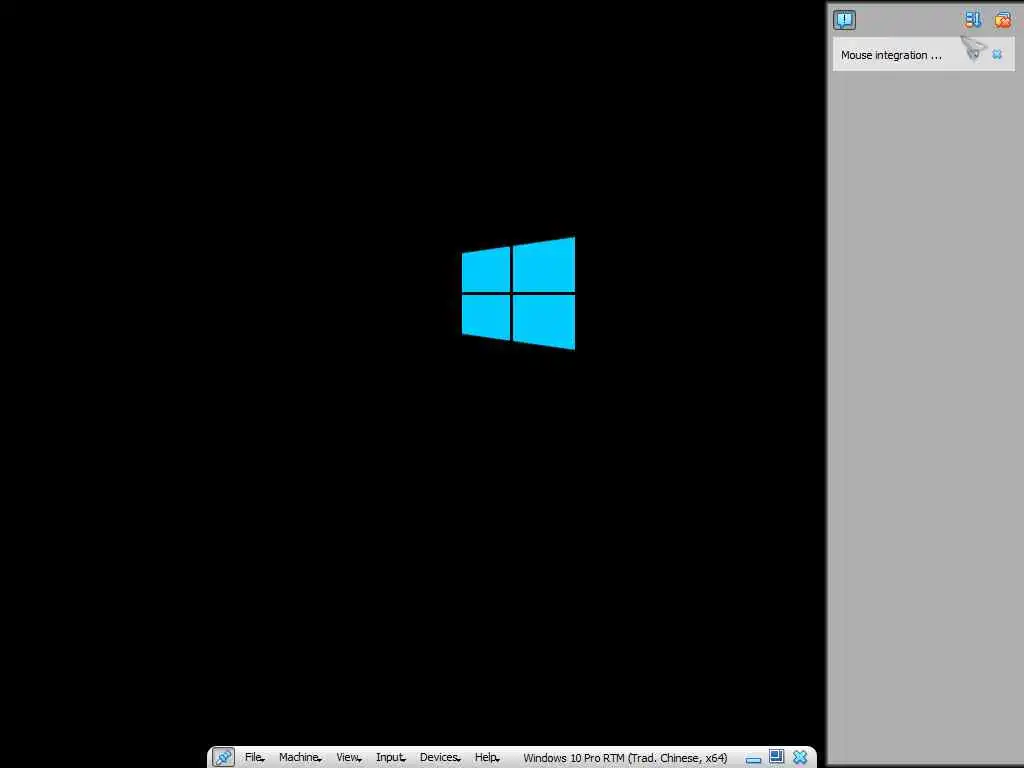
Task: Open the Help menu
Action: [x=487, y=758]
